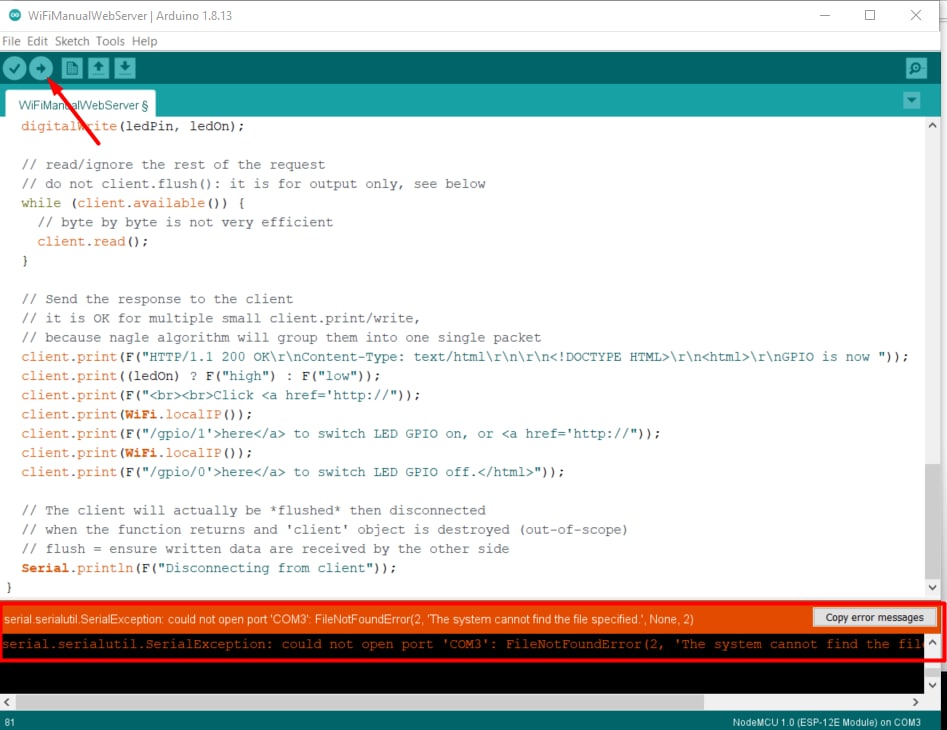Viewport: 947px width, 730px height.
Task: Click the Arduino logo in title bar
Action: point(14,15)
